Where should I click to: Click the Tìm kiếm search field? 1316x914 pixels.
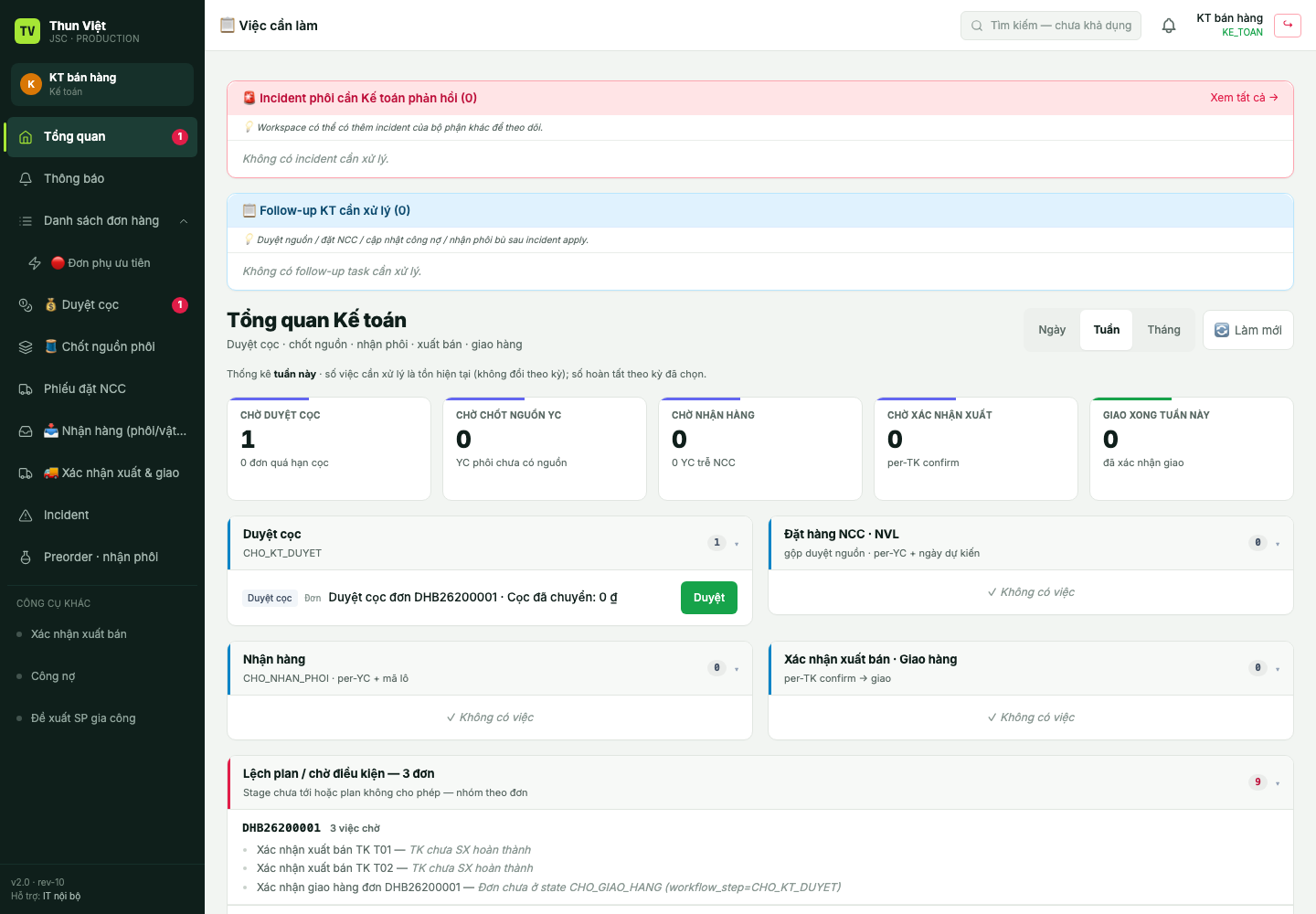pos(1051,26)
